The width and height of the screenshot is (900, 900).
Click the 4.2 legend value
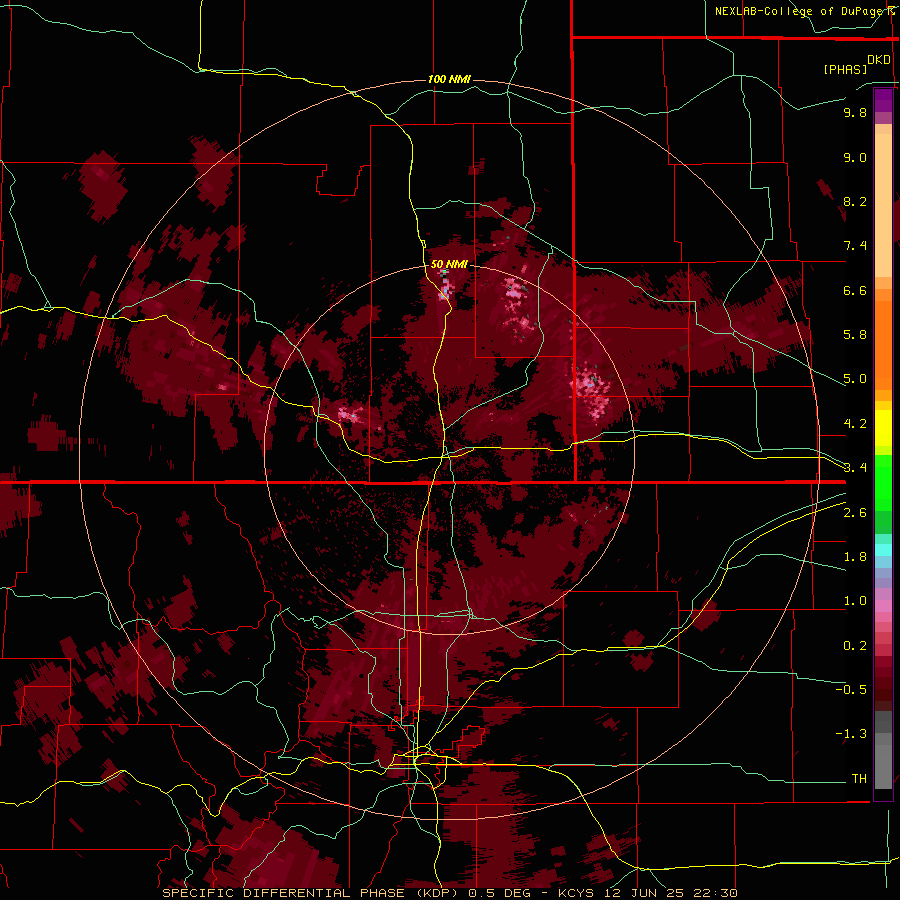[x=855, y=424]
